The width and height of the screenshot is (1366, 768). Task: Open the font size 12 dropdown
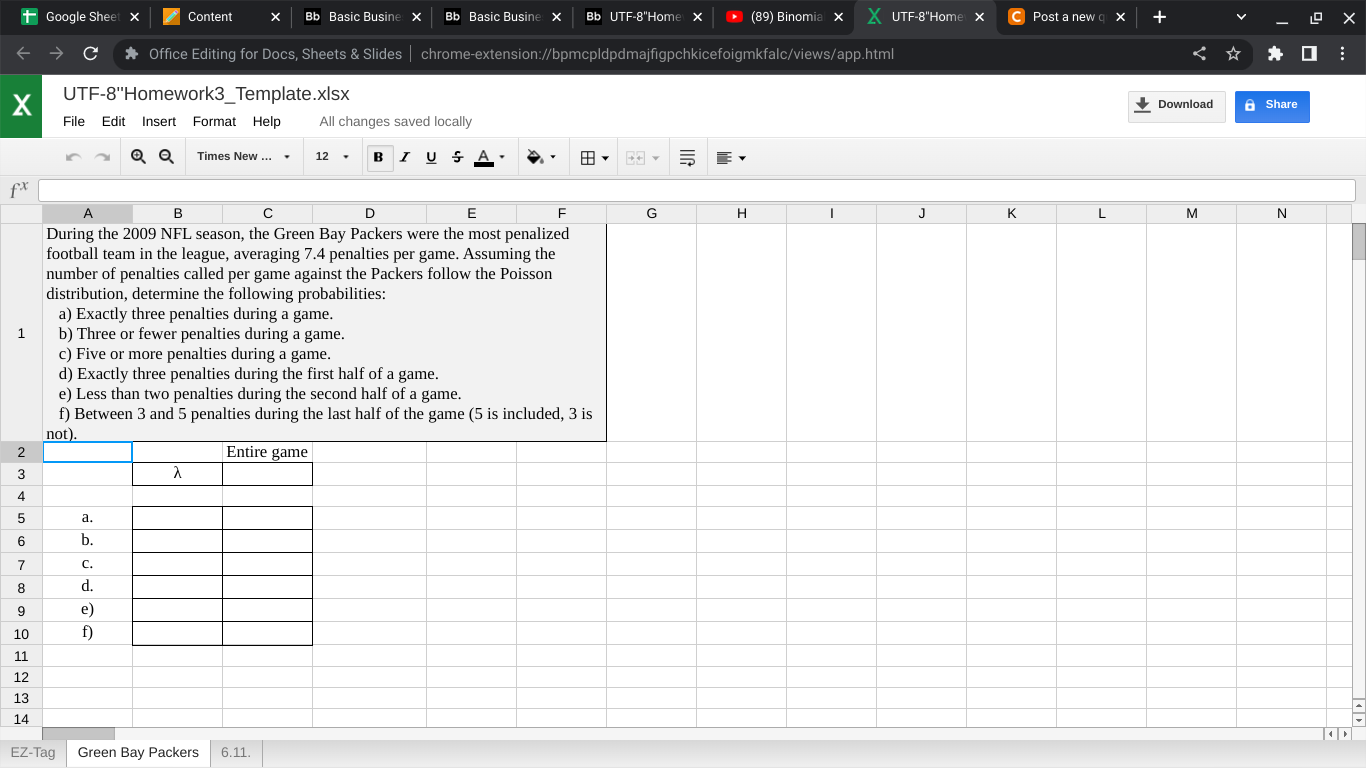point(332,157)
